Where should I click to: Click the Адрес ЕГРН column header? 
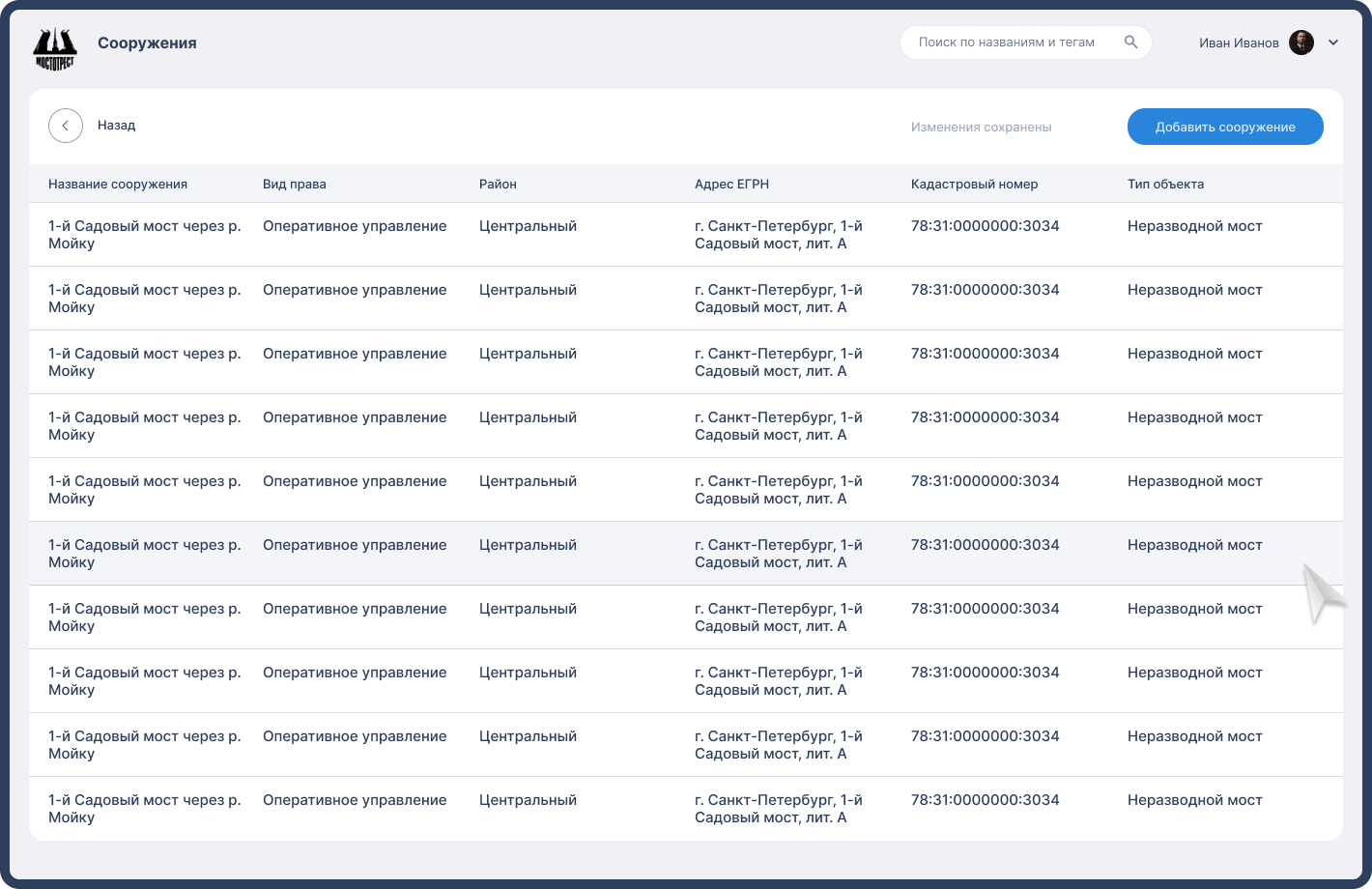pos(731,184)
